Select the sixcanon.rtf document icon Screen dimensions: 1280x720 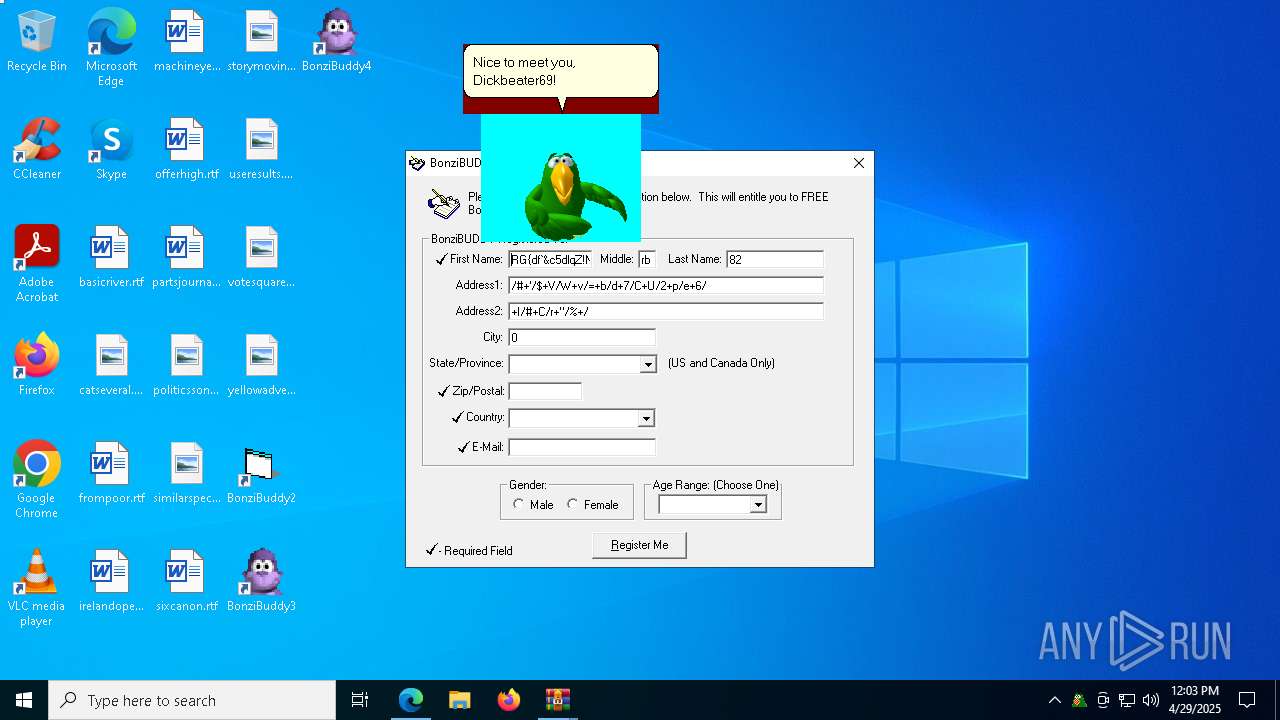186,581
